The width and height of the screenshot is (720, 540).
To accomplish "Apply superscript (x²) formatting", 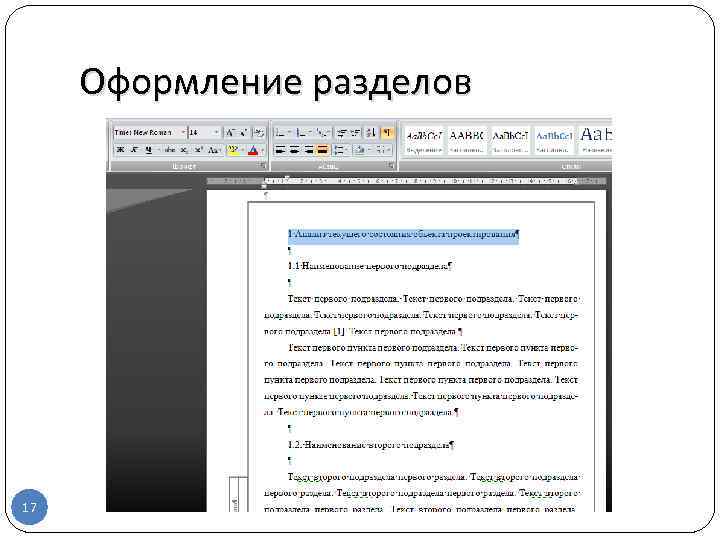I will pyautogui.click(x=198, y=150).
